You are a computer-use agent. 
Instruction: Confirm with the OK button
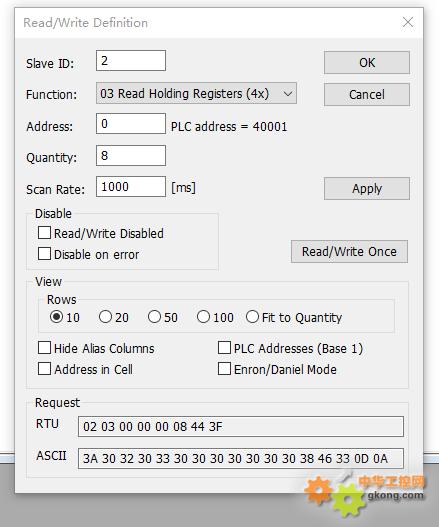pyautogui.click(x=367, y=62)
